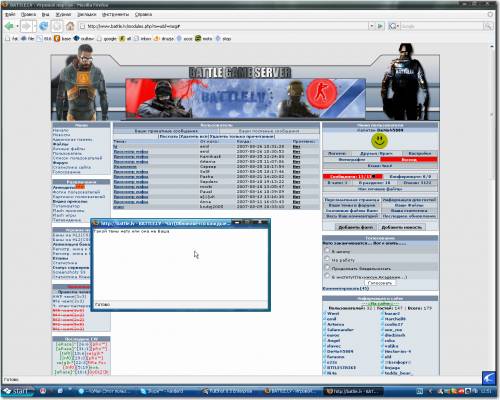500x400 pixels.
Task: Focus the Google search box in toolbar
Action: [442, 26]
